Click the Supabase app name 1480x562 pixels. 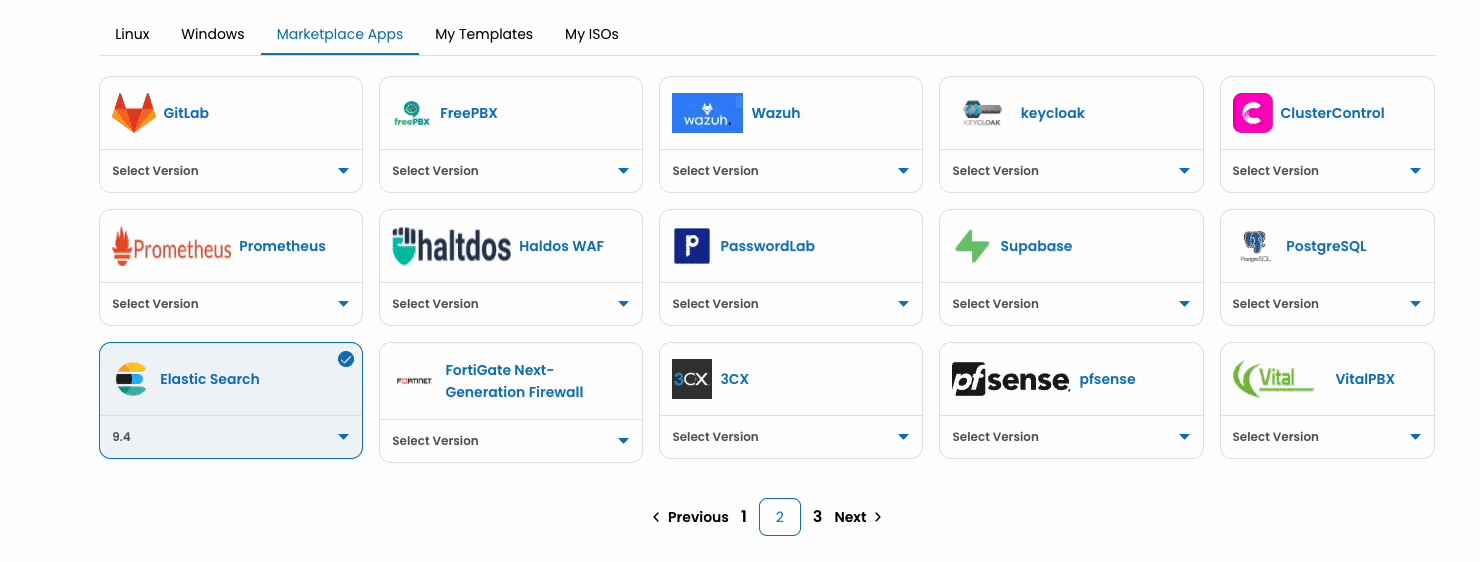coord(1036,246)
